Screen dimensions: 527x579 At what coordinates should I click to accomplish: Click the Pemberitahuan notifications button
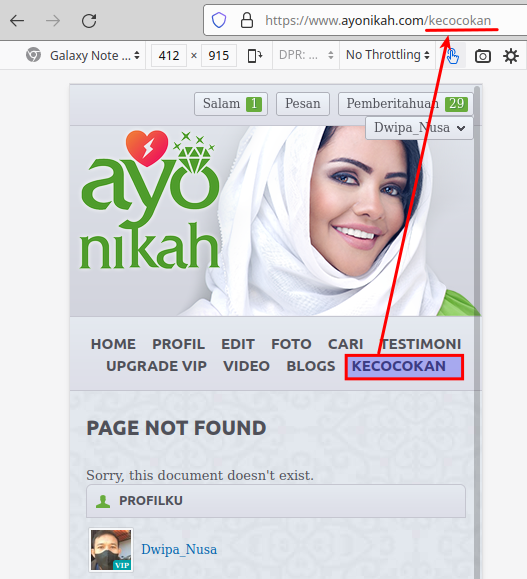tap(405, 104)
